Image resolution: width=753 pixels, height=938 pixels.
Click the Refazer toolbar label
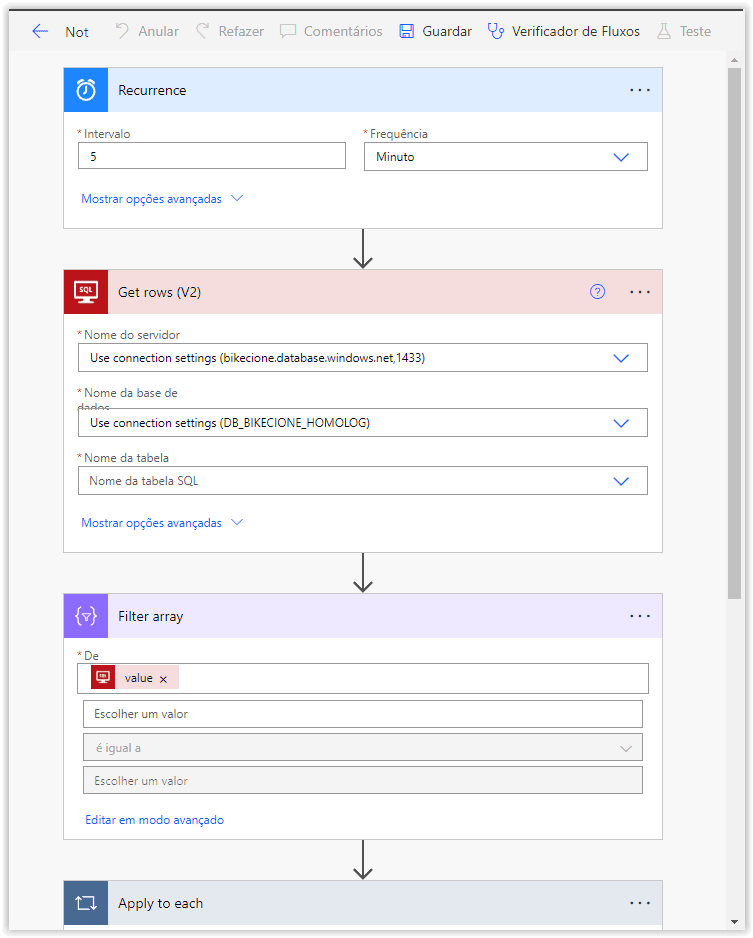tap(241, 31)
